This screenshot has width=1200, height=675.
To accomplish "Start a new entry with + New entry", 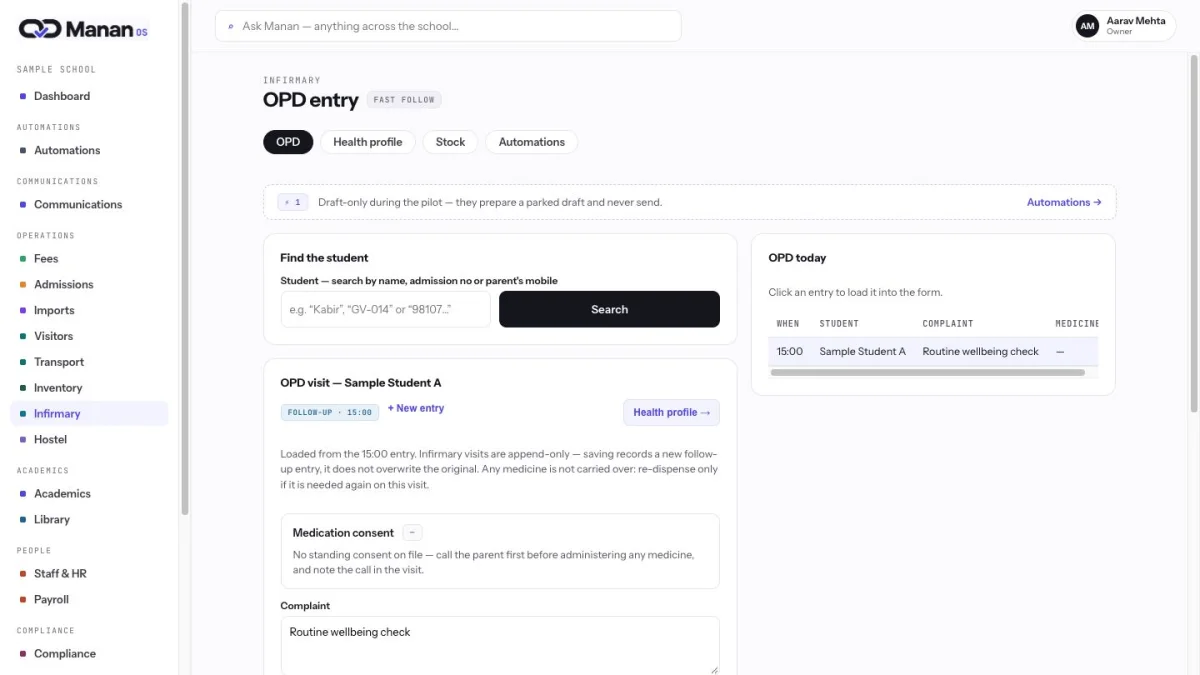I will tap(416, 408).
